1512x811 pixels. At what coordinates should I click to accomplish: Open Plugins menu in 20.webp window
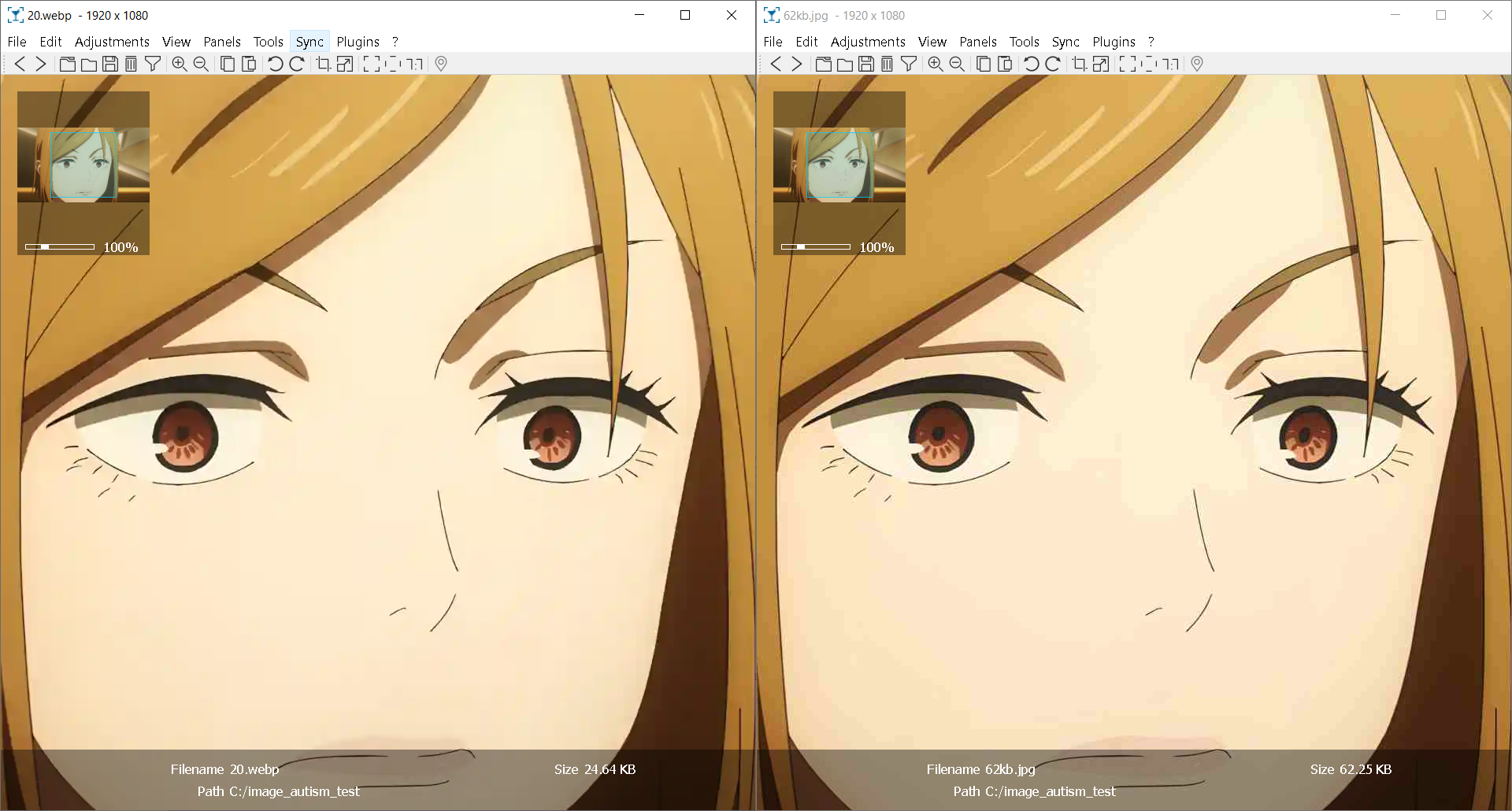(358, 42)
